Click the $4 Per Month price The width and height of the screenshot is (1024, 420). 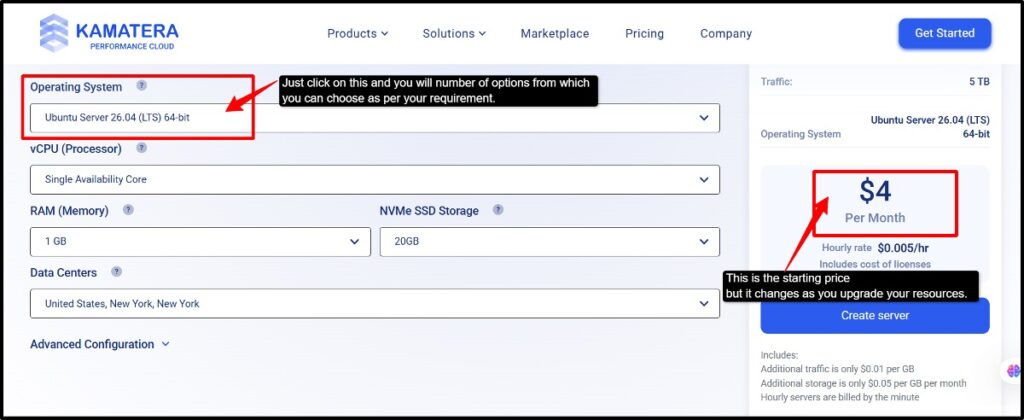click(875, 202)
